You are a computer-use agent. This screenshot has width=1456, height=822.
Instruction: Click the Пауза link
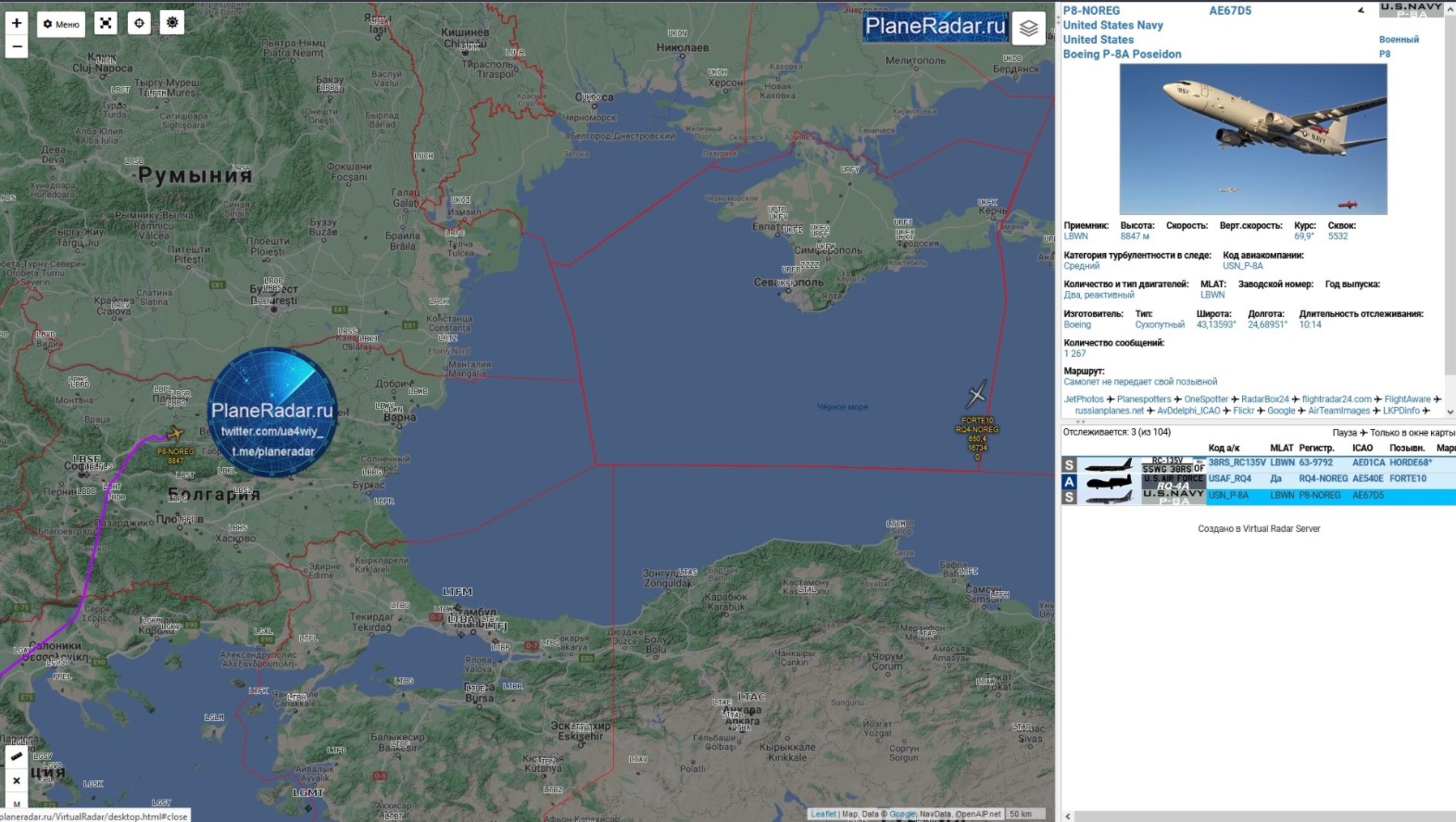(x=1345, y=433)
